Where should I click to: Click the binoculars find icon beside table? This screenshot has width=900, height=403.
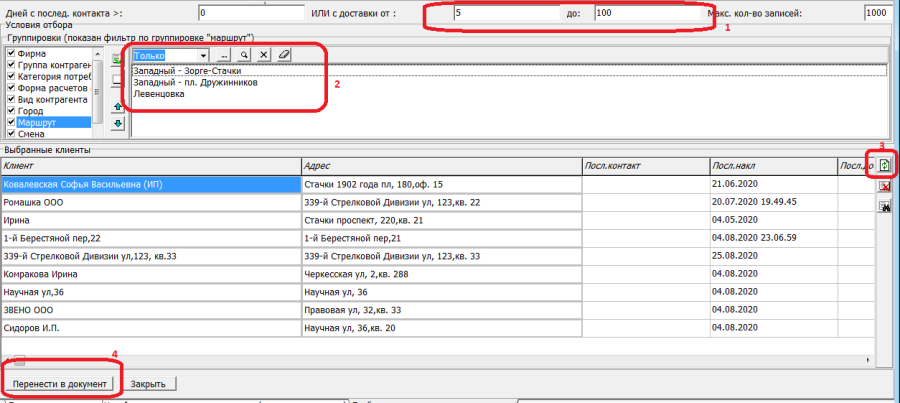pos(885,206)
